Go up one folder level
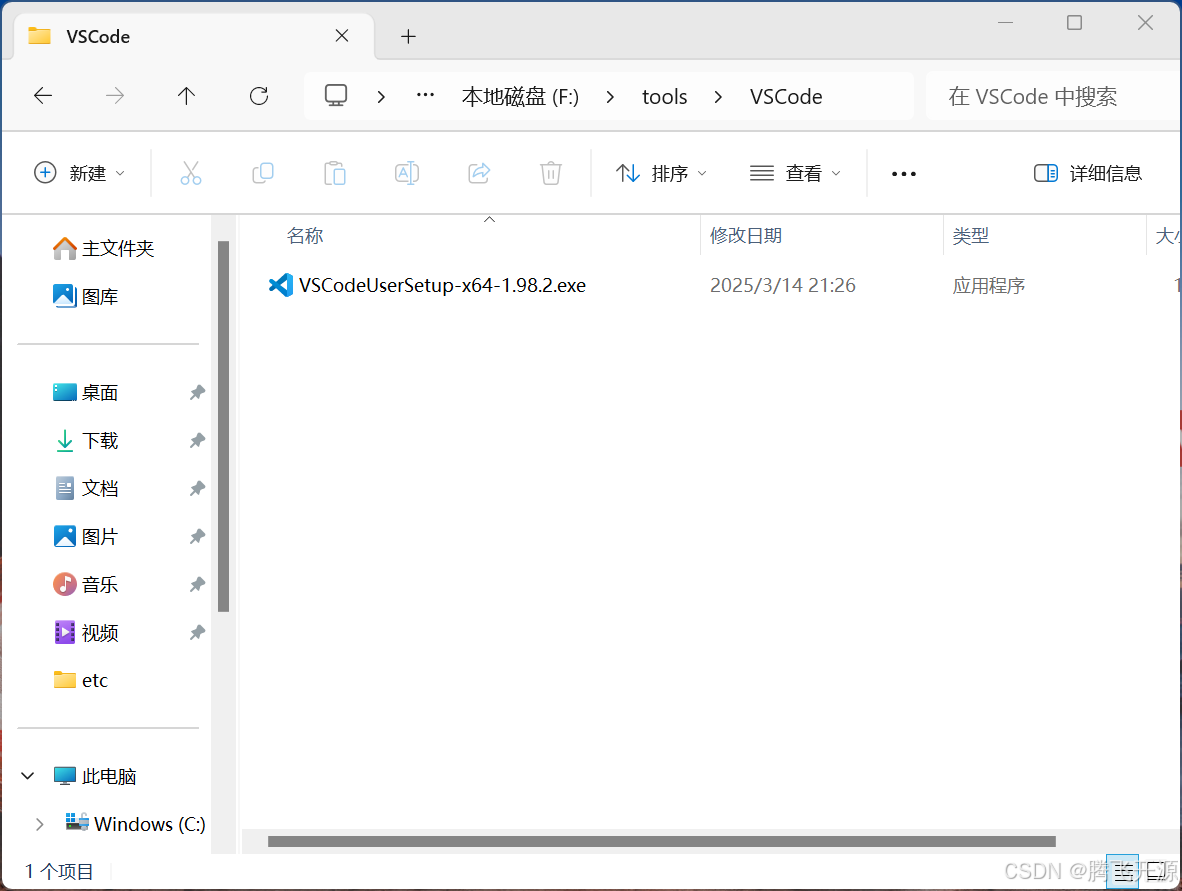The width and height of the screenshot is (1182, 891). coord(186,96)
